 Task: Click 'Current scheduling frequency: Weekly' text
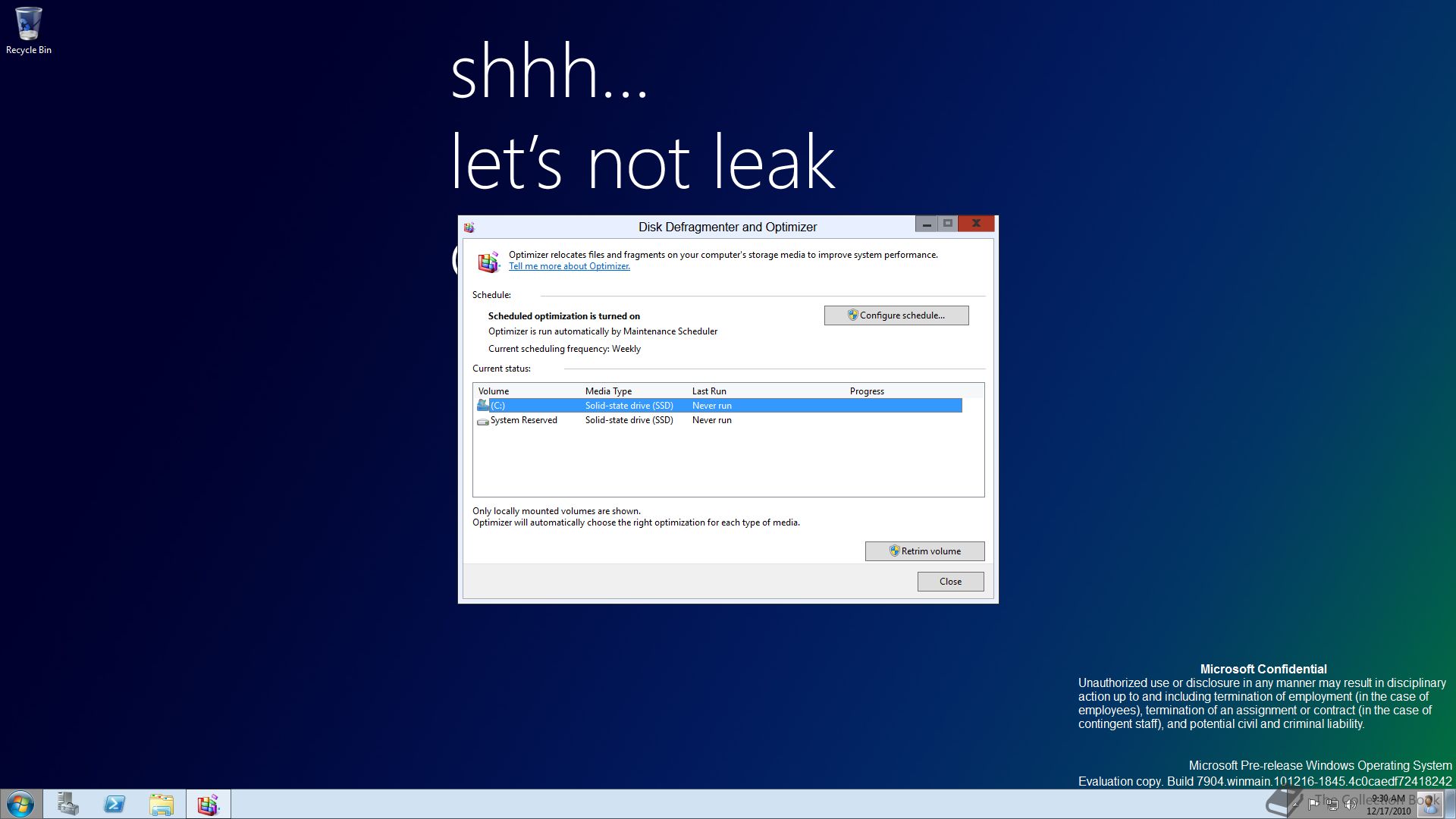(564, 349)
